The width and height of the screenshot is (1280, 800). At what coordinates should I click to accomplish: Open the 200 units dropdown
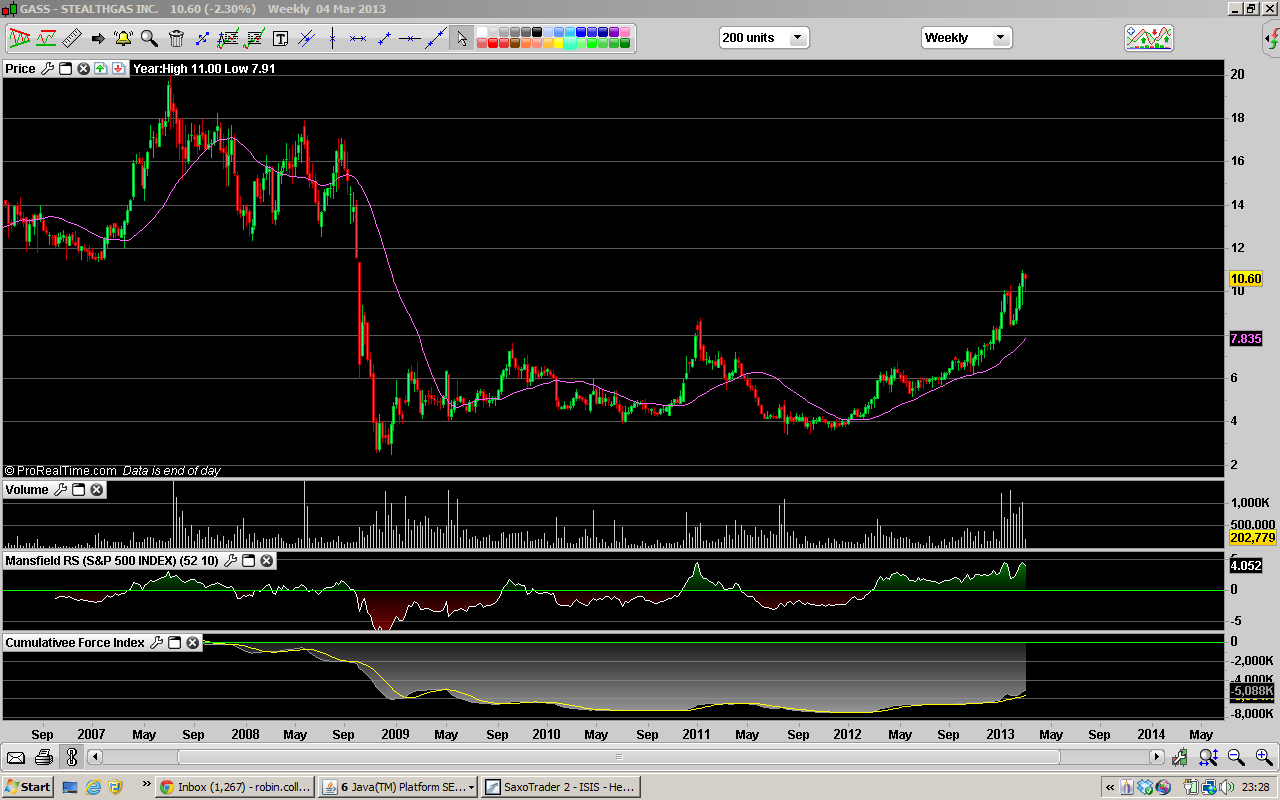click(797, 38)
